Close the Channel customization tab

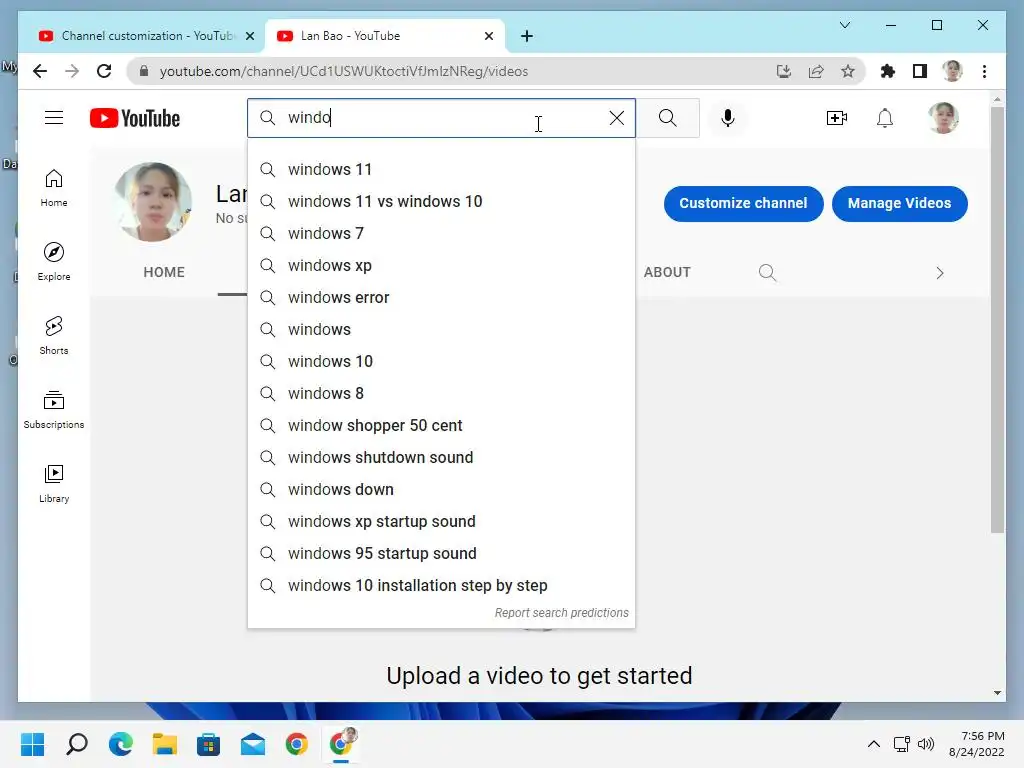click(249, 36)
